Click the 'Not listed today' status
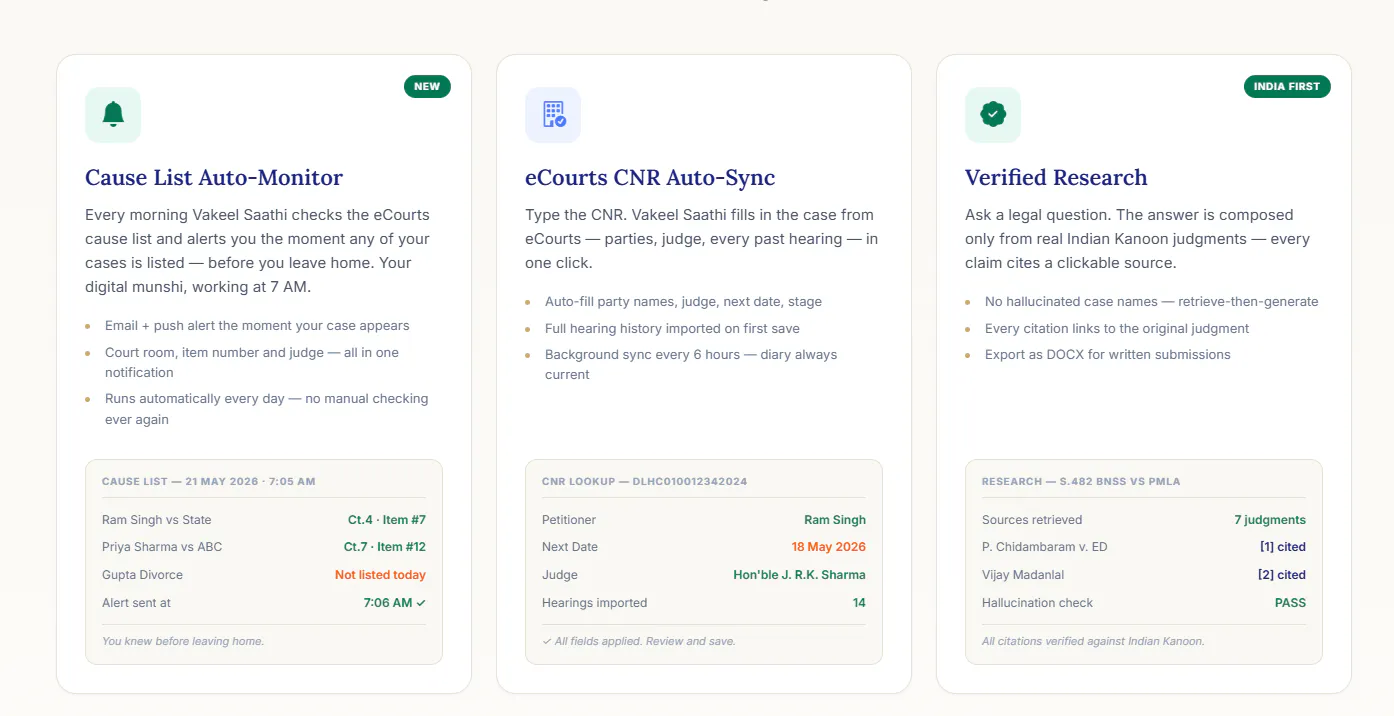 coord(380,575)
